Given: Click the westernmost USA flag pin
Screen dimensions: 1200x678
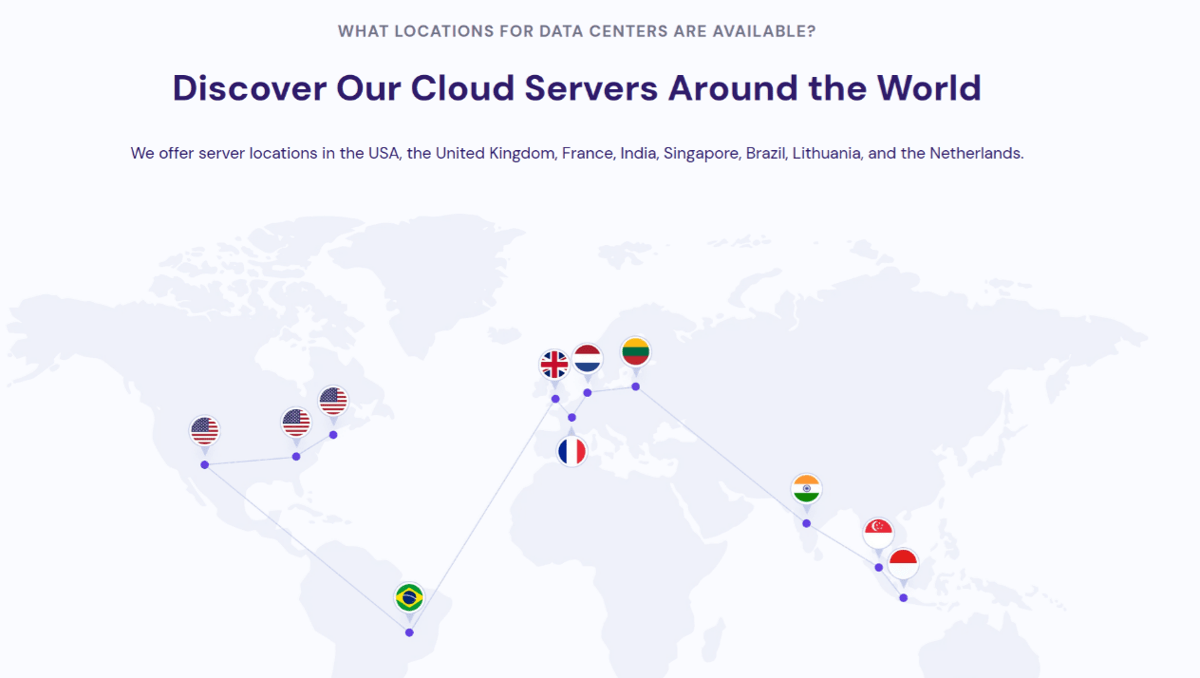Looking at the screenshot, I should (x=205, y=430).
